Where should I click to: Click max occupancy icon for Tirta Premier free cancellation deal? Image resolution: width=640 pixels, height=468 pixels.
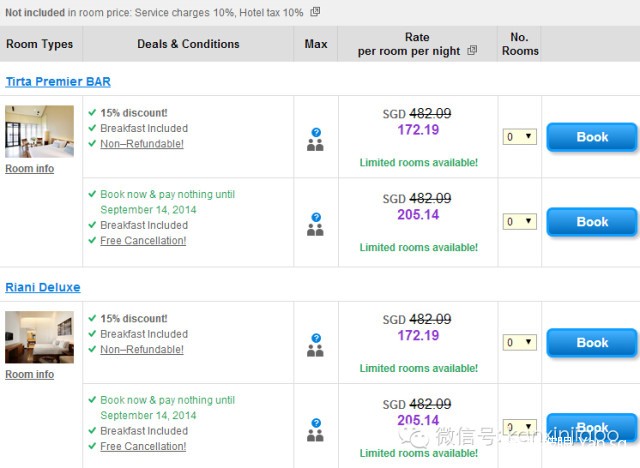click(315, 223)
